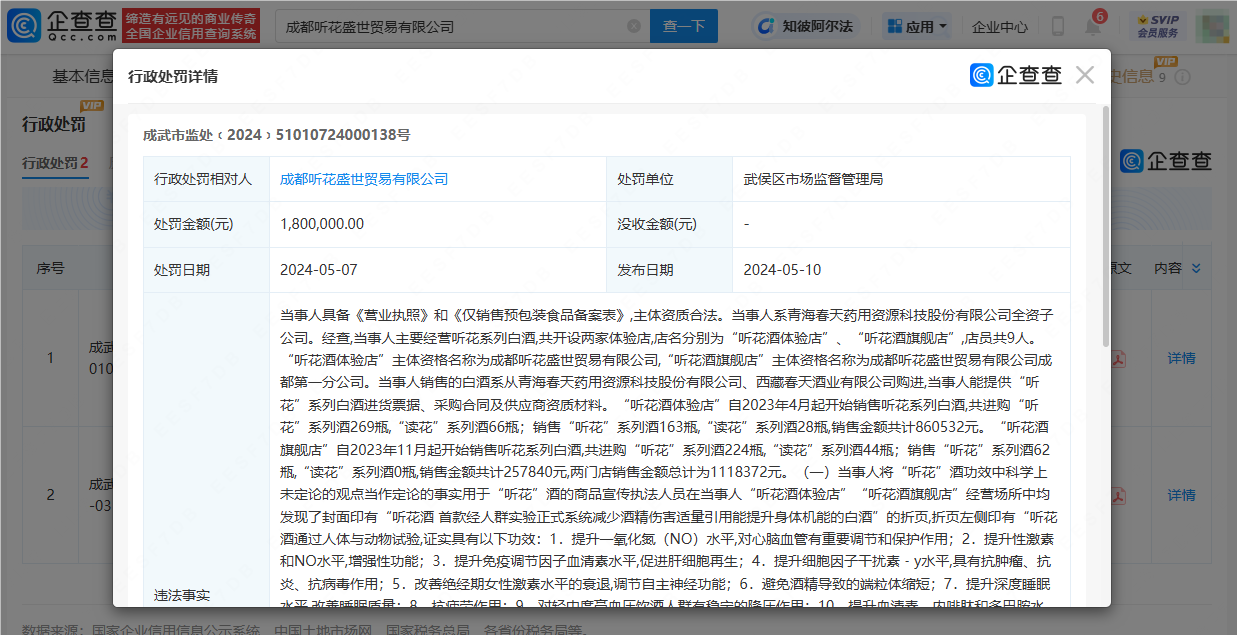The width and height of the screenshot is (1237, 635).
Task: Focus the company name search field
Action: click(462, 26)
